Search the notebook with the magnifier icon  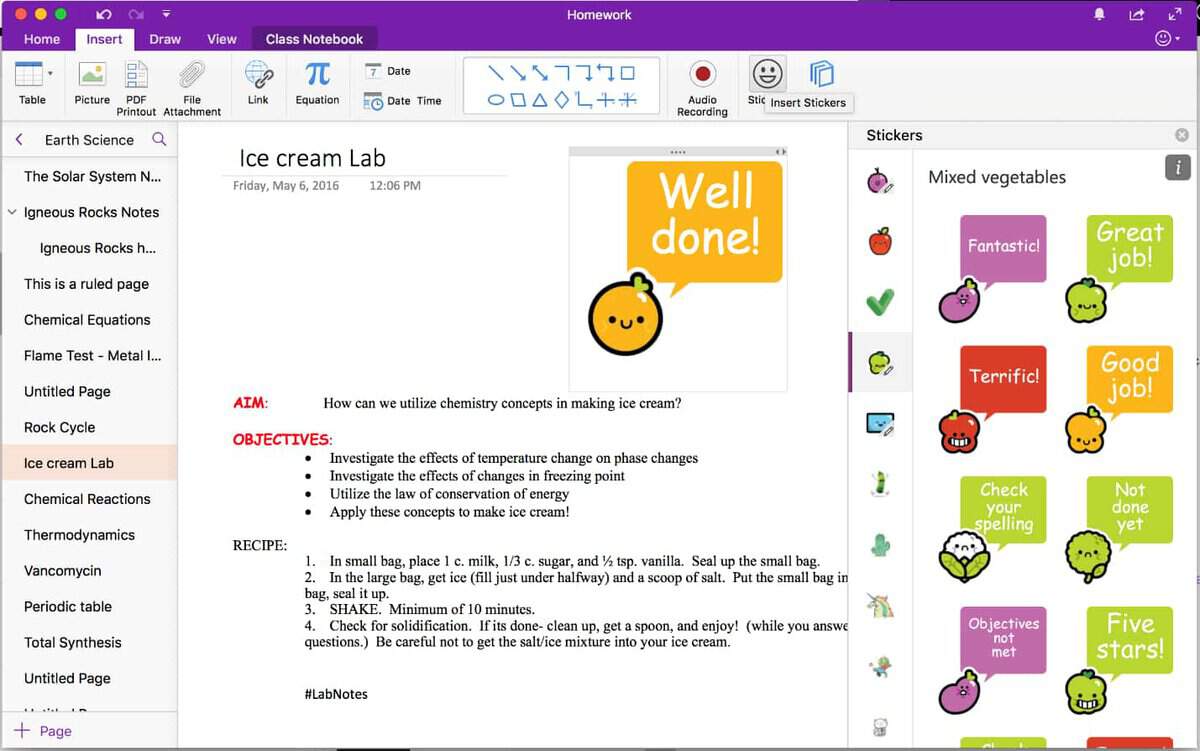[159, 139]
